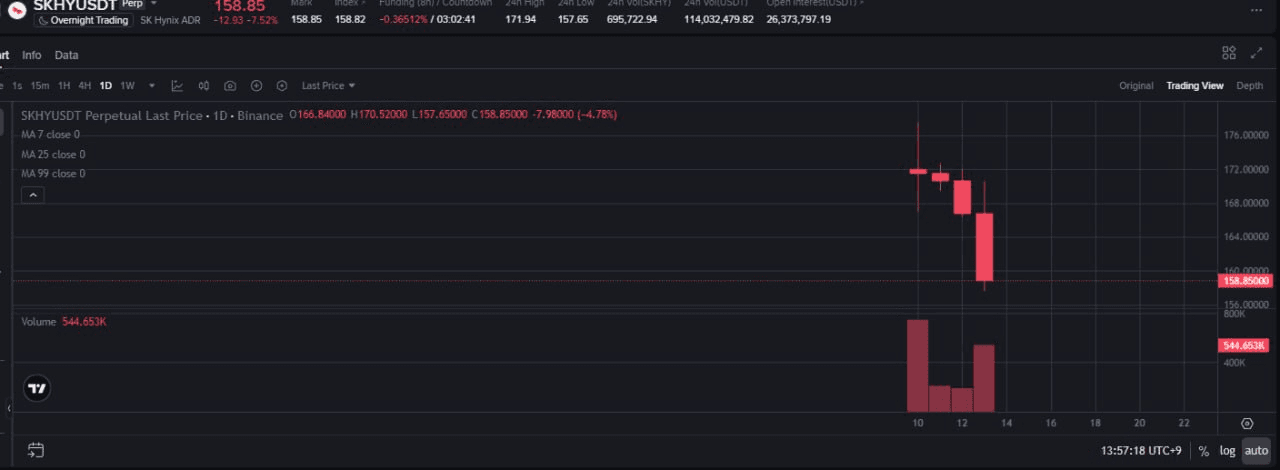
Task: Select the 1s time interval
Action: tap(18, 86)
